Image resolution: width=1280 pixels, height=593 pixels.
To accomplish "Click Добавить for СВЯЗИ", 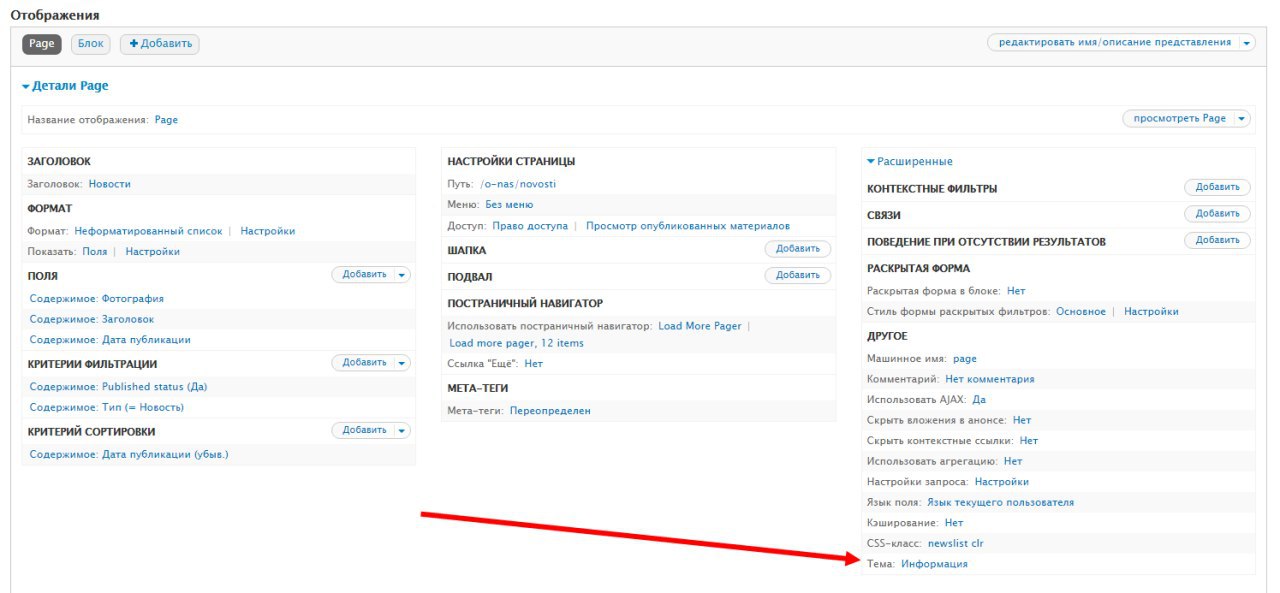I will tap(1217, 213).
